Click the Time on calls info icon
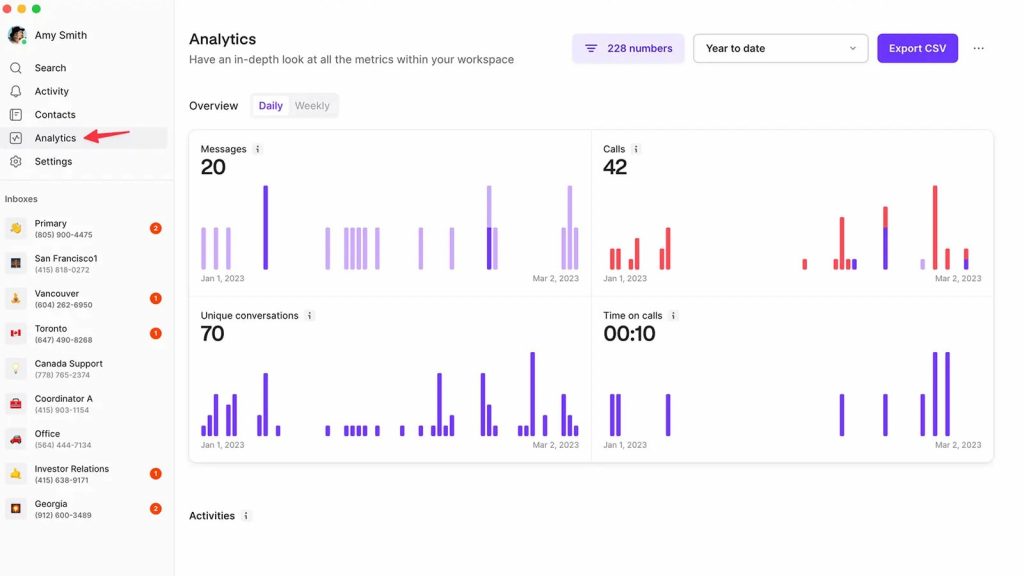 (x=672, y=314)
